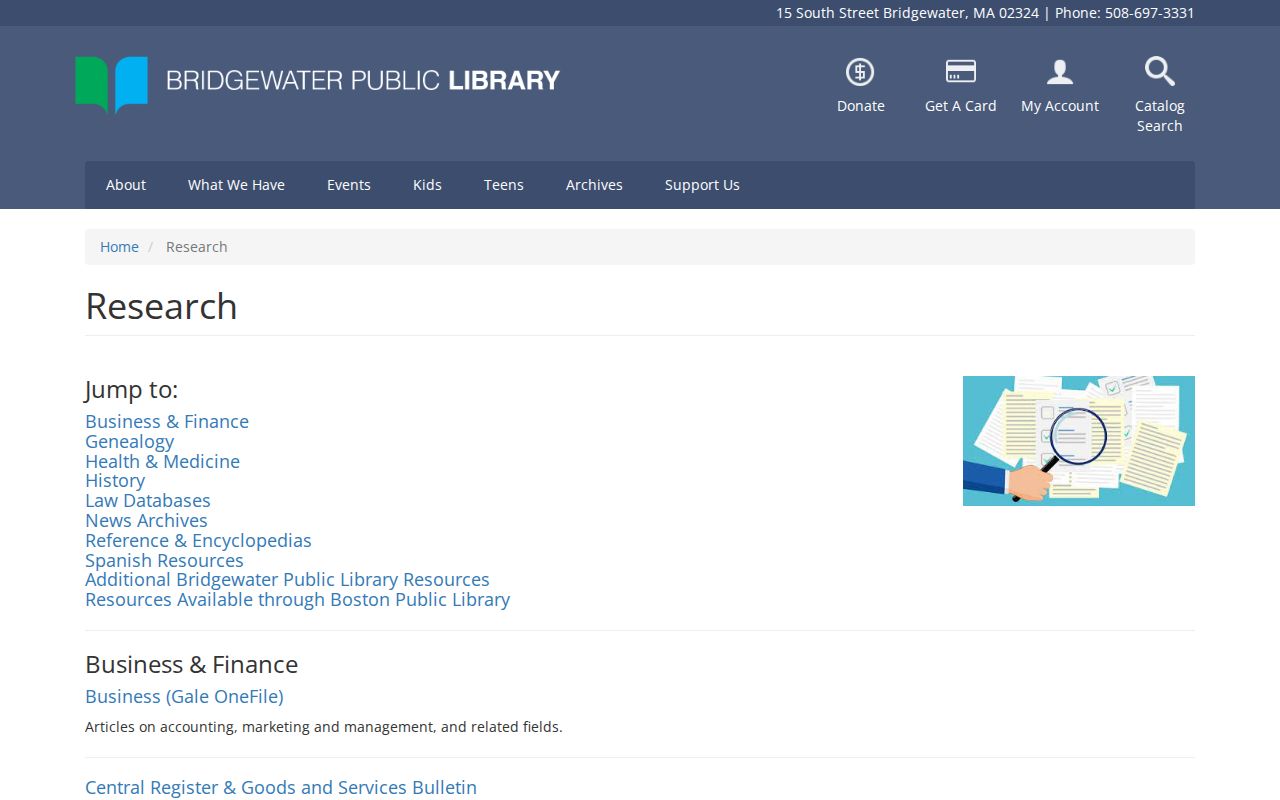Jump to Reference & Encyclopedias section
The width and height of the screenshot is (1280, 800).
pyautogui.click(x=198, y=541)
